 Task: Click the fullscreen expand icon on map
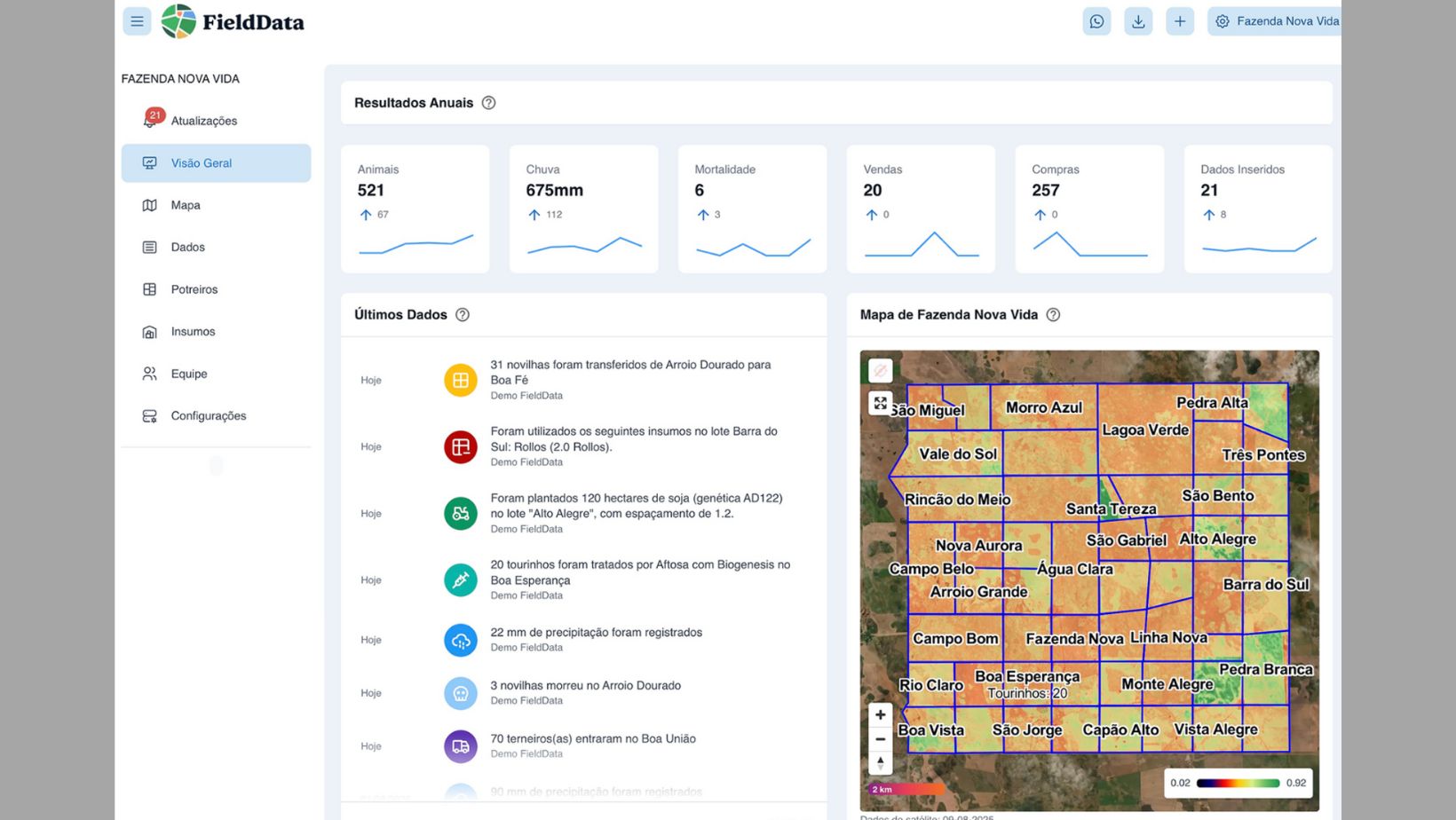(880, 403)
